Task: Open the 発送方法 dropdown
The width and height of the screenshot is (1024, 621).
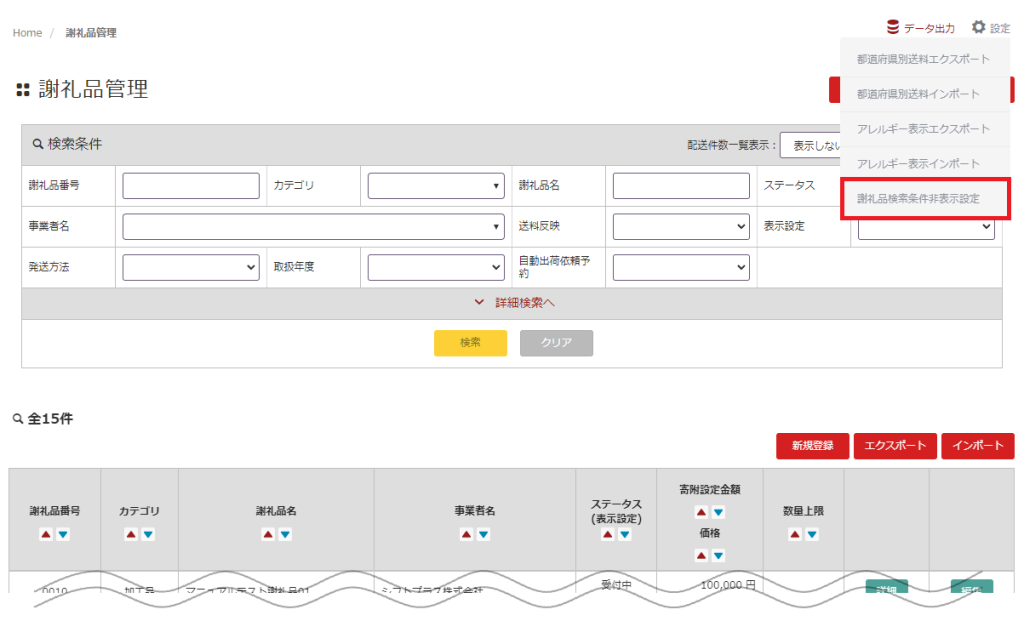Action: 191,267
